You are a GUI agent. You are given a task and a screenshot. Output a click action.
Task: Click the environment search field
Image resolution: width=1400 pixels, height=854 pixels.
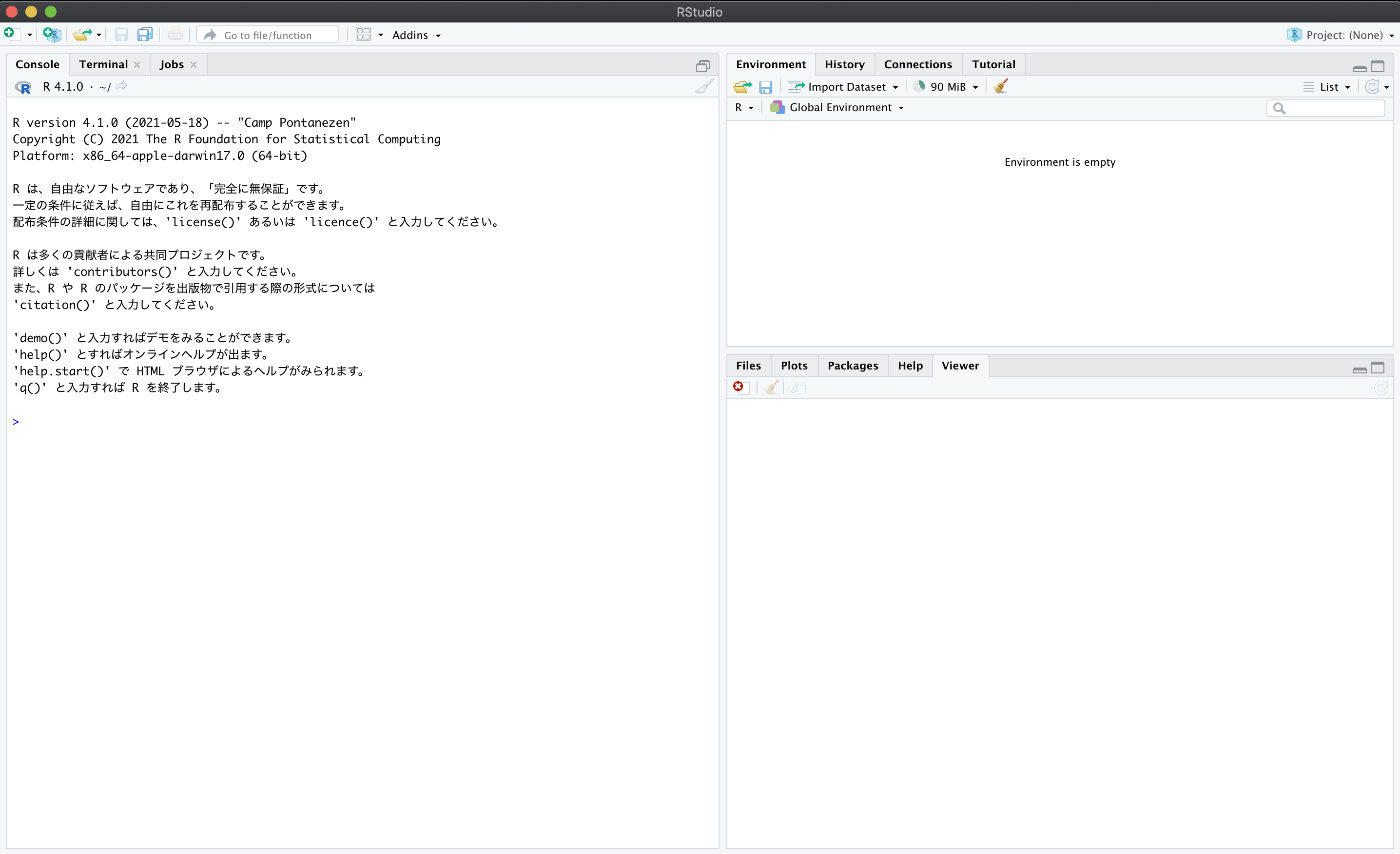point(1326,108)
